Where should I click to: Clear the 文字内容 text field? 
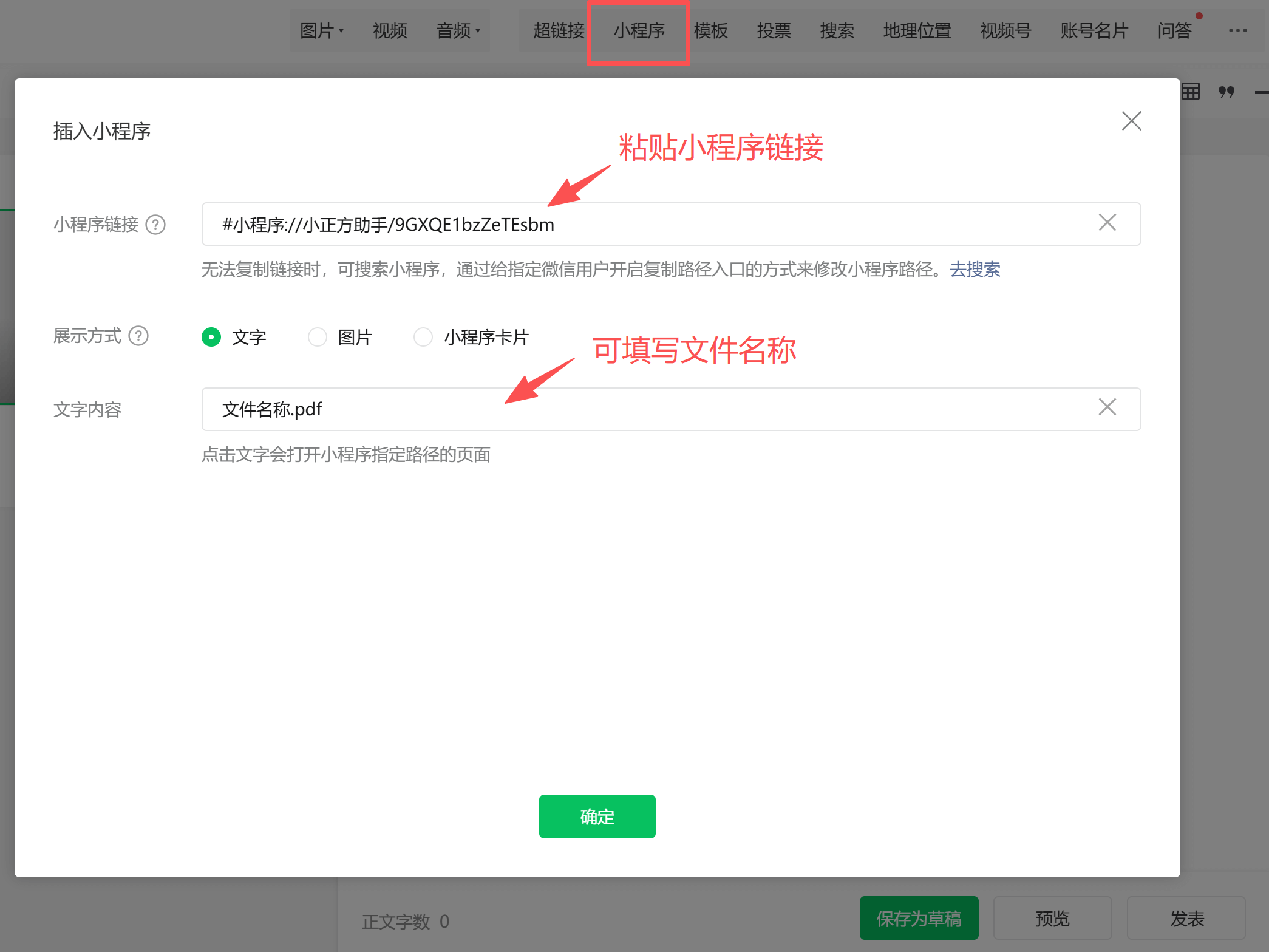1107,407
